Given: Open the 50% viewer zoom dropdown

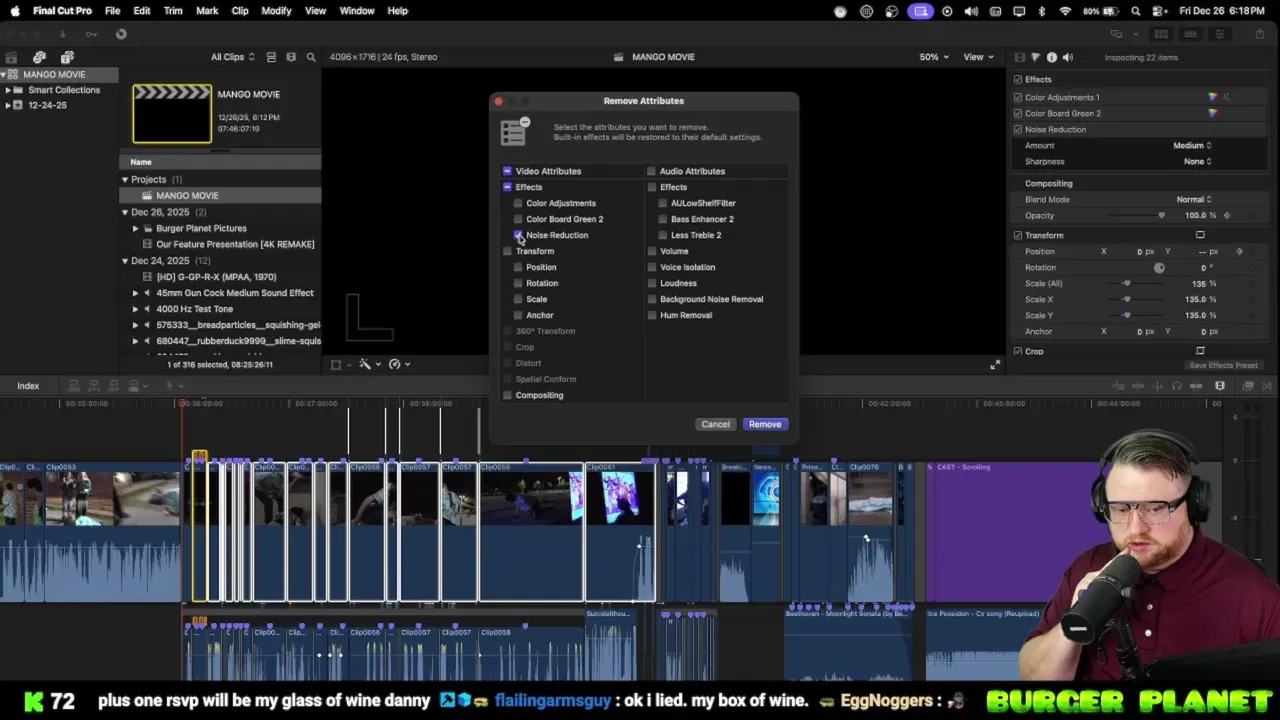Looking at the screenshot, I should click(933, 57).
